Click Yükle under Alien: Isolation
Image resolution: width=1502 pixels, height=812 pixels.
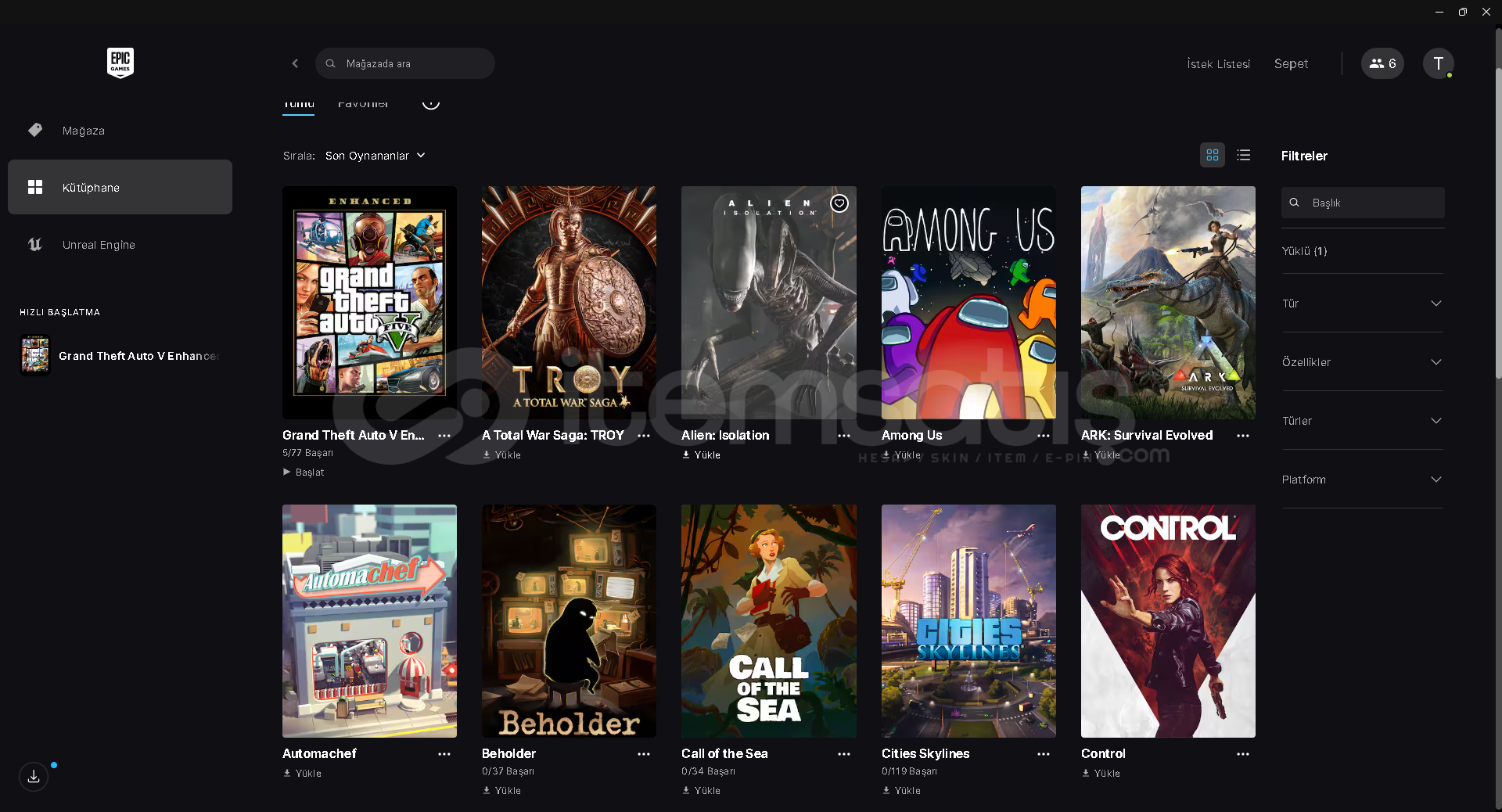pyautogui.click(x=701, y=455)
